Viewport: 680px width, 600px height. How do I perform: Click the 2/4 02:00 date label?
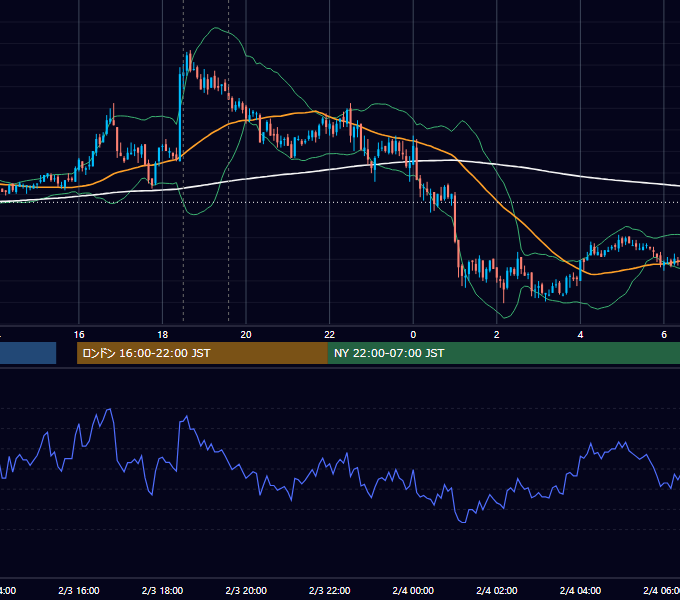click(497, 590)
